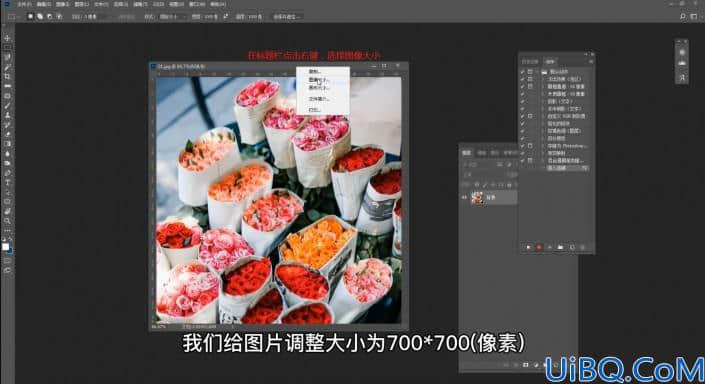Click the Subtract from Selection icon
The width and height of the screenshot is (705, 384).
[49, 16]
